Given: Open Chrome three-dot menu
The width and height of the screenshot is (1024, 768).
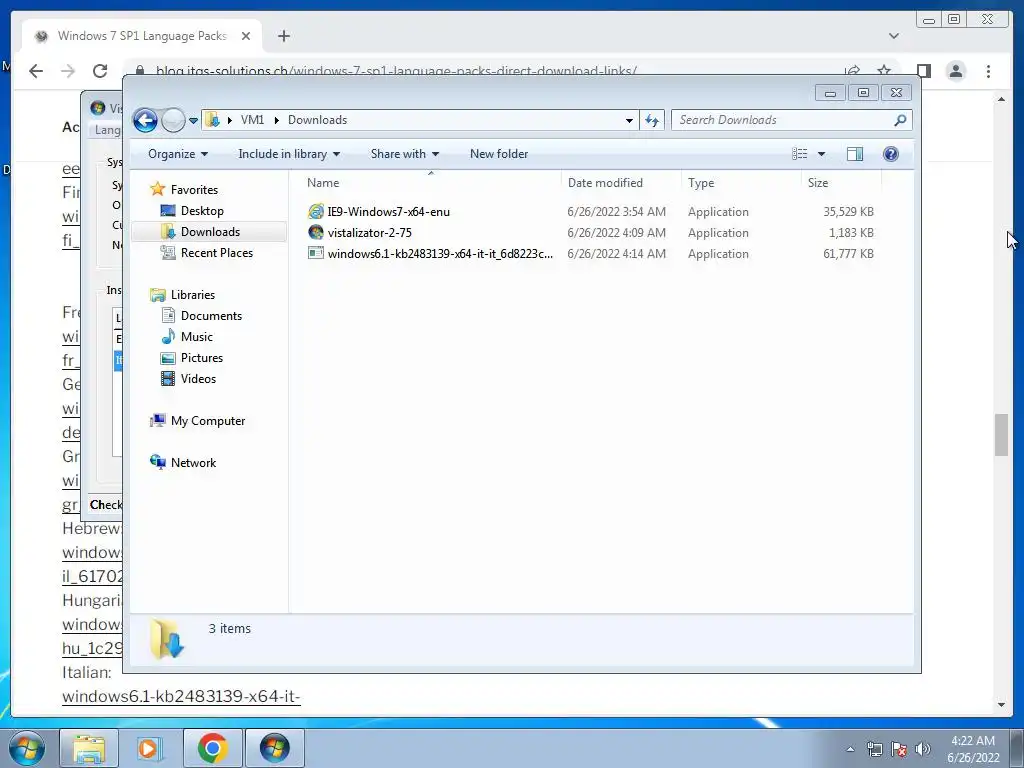Looking at the screenshot, I should coord(988,71).
